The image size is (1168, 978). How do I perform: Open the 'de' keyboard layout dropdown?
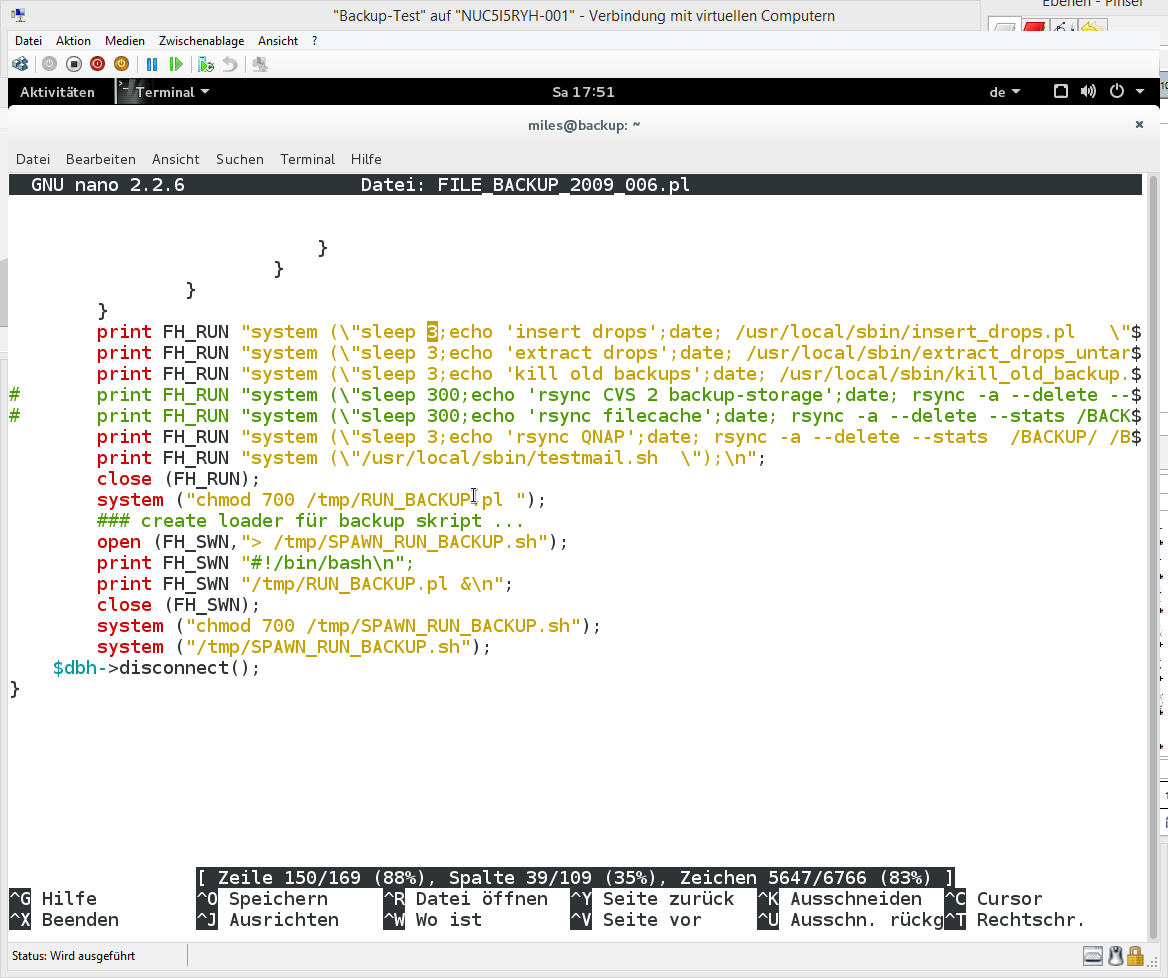coord(1005,92)
